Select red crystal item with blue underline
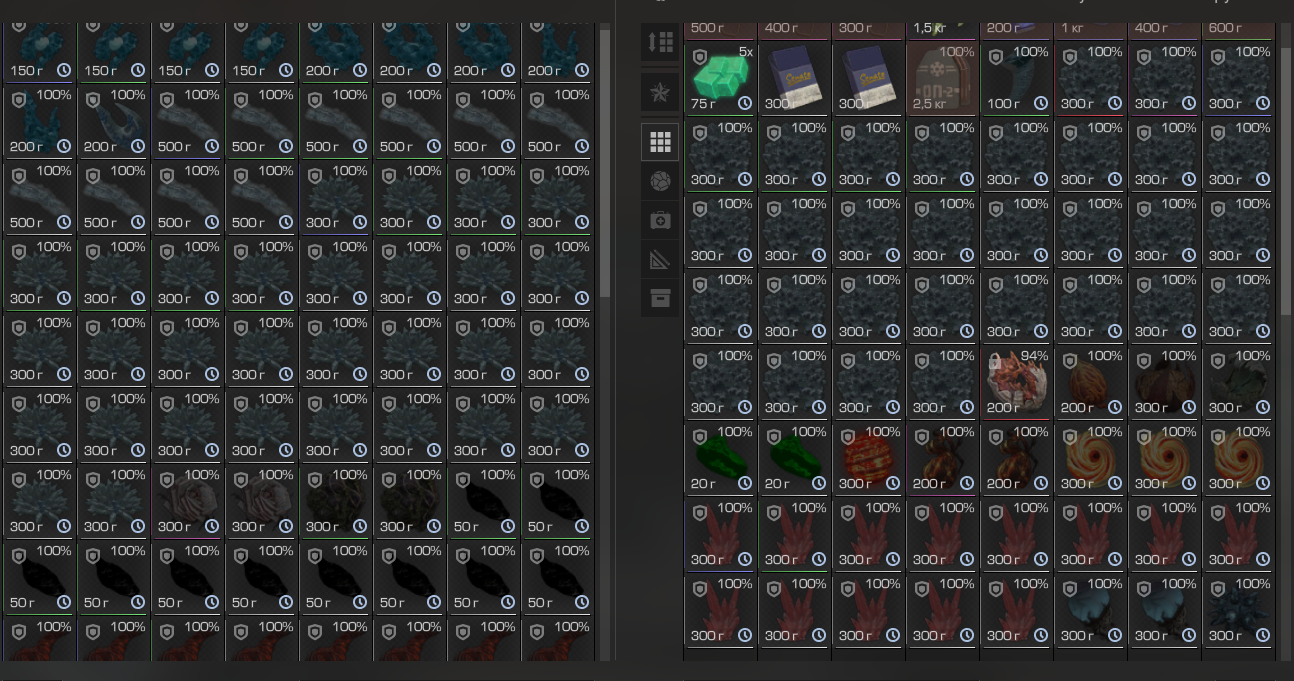This screenshot has width=1294, height=681. click(721, 534)
